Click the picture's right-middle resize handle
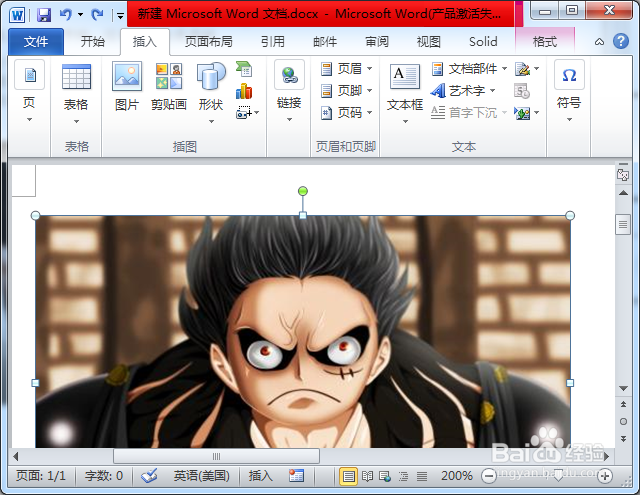This screenshot has width=640, height=495. click(x=570, y=383)
